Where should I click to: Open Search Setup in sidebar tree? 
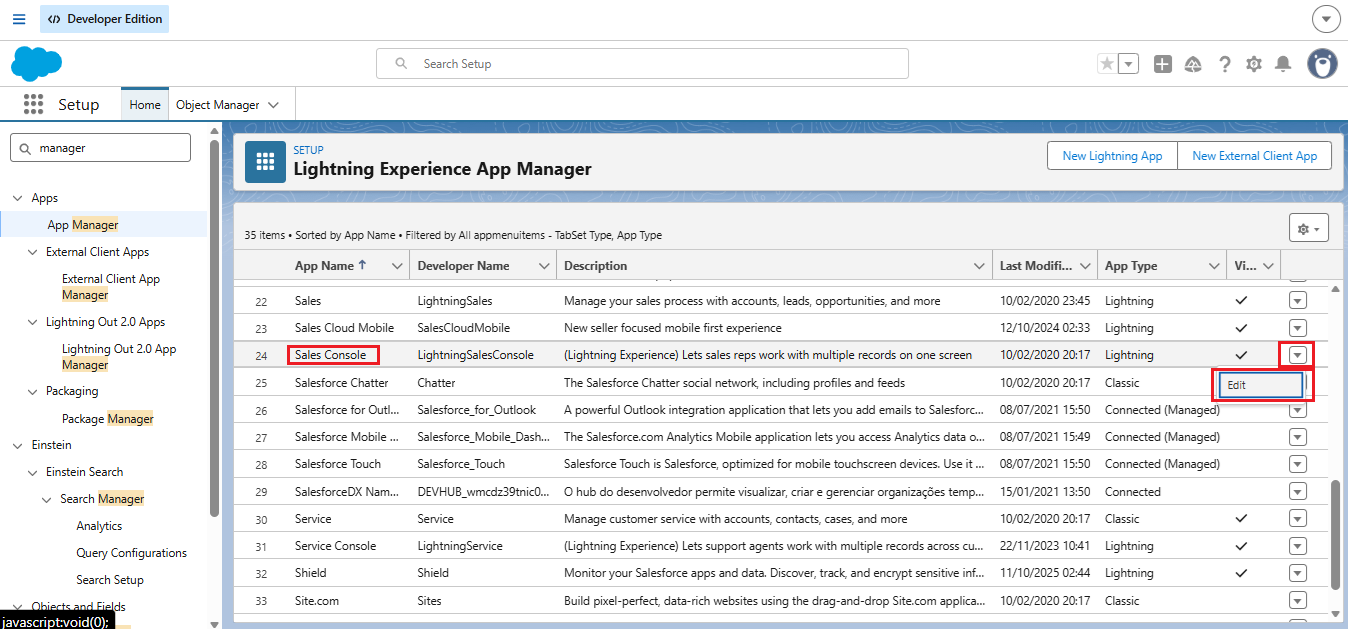coord(110,580)
